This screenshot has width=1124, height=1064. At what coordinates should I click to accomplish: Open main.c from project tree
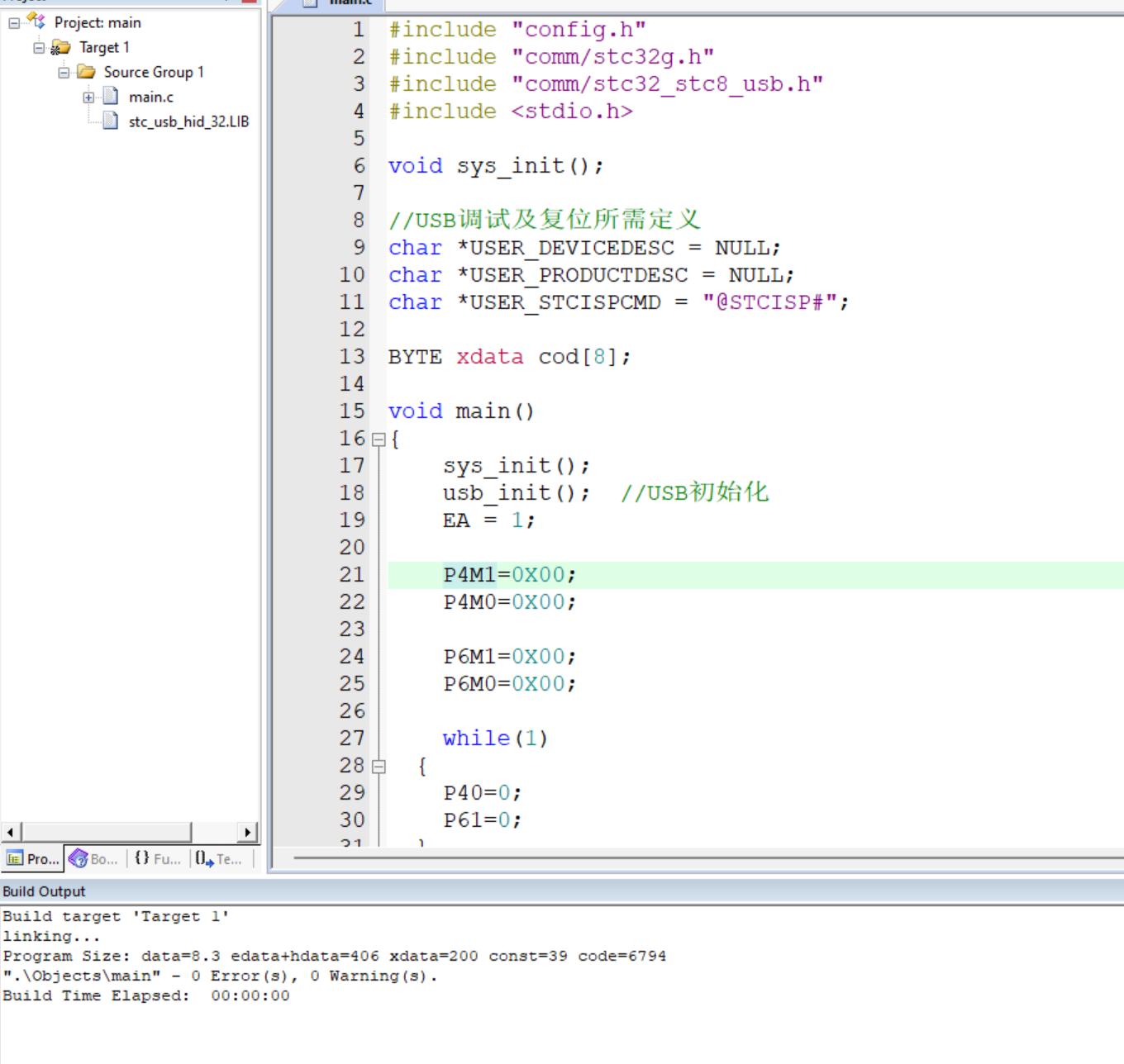pyautogui.click(x=151, y=97)
